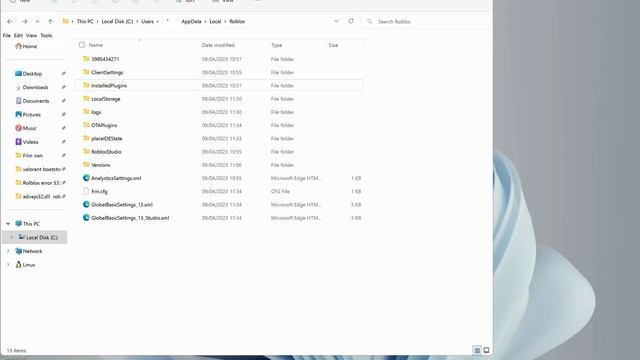Click the Versions folder icon
Image resolution: width=640 pixels, height=360 pixels.
[x=86, y=165]
